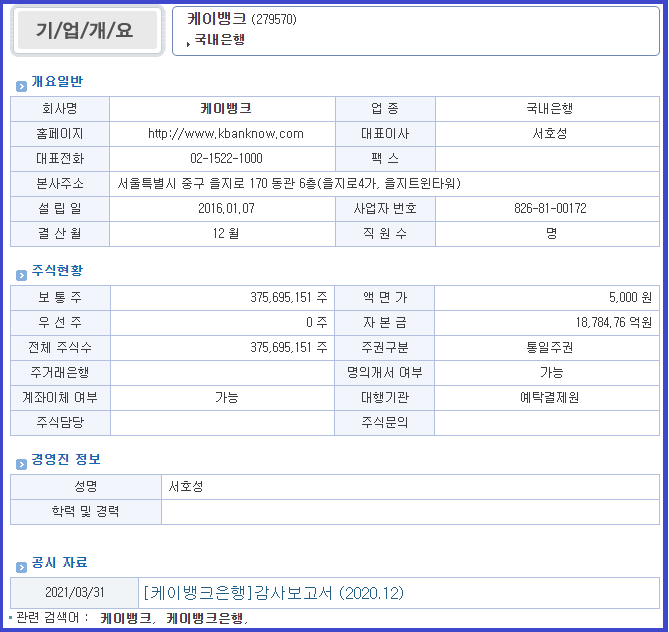Click the capital value 18,784.76 억원
The height and width of the screenshot is (632, 669).
click(x=614, y=322)
